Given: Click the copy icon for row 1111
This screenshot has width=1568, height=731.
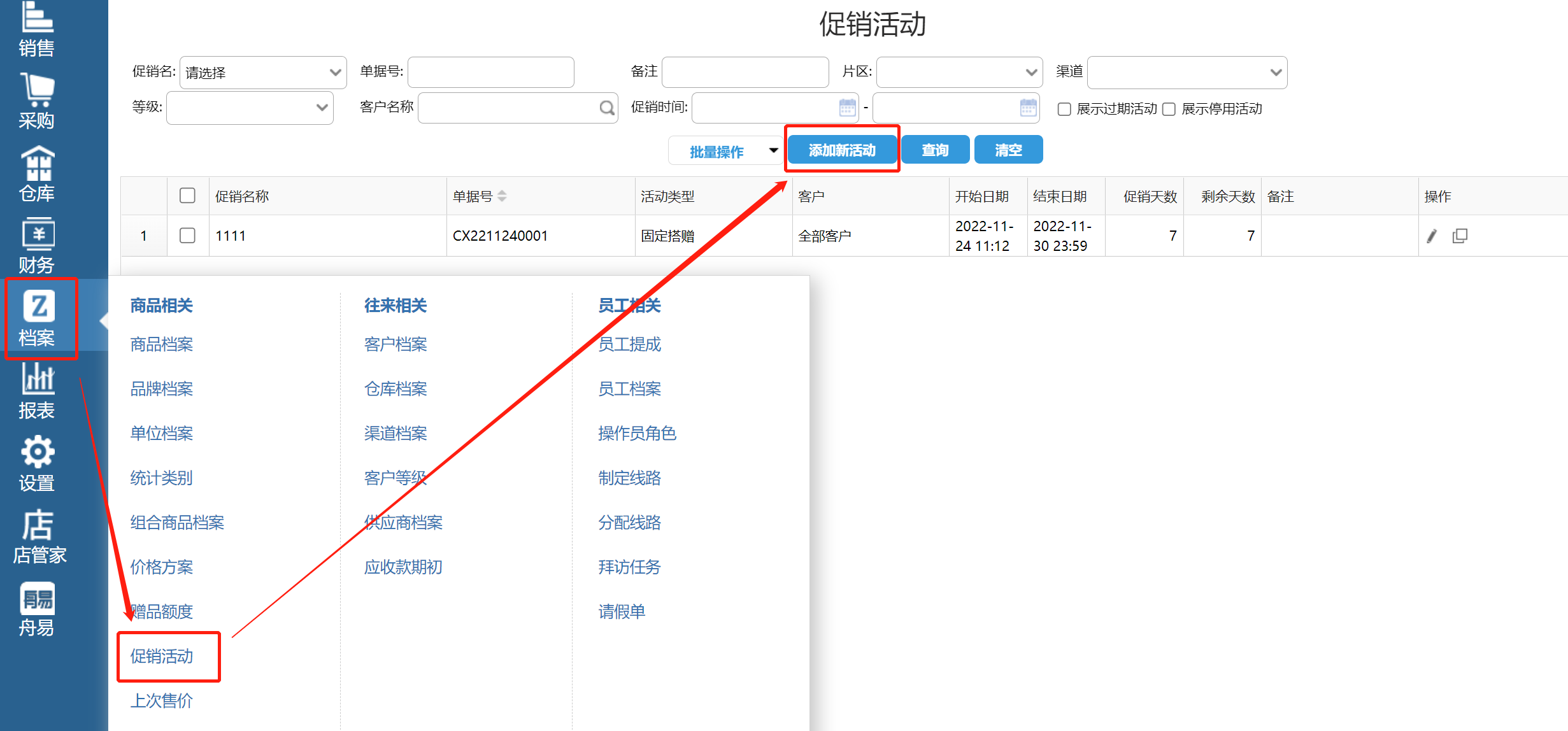Looking at the screenshot, I should click(1460, 236).
